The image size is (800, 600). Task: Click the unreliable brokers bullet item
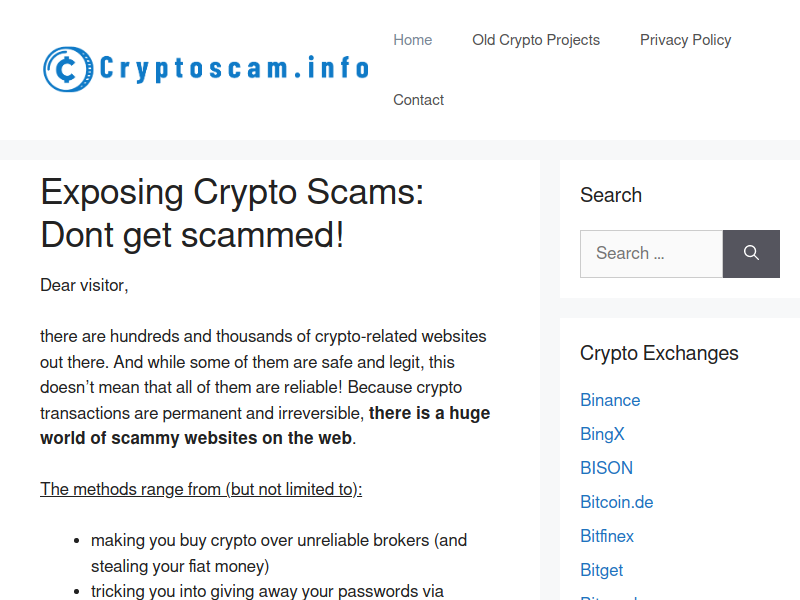click(279, 553)
